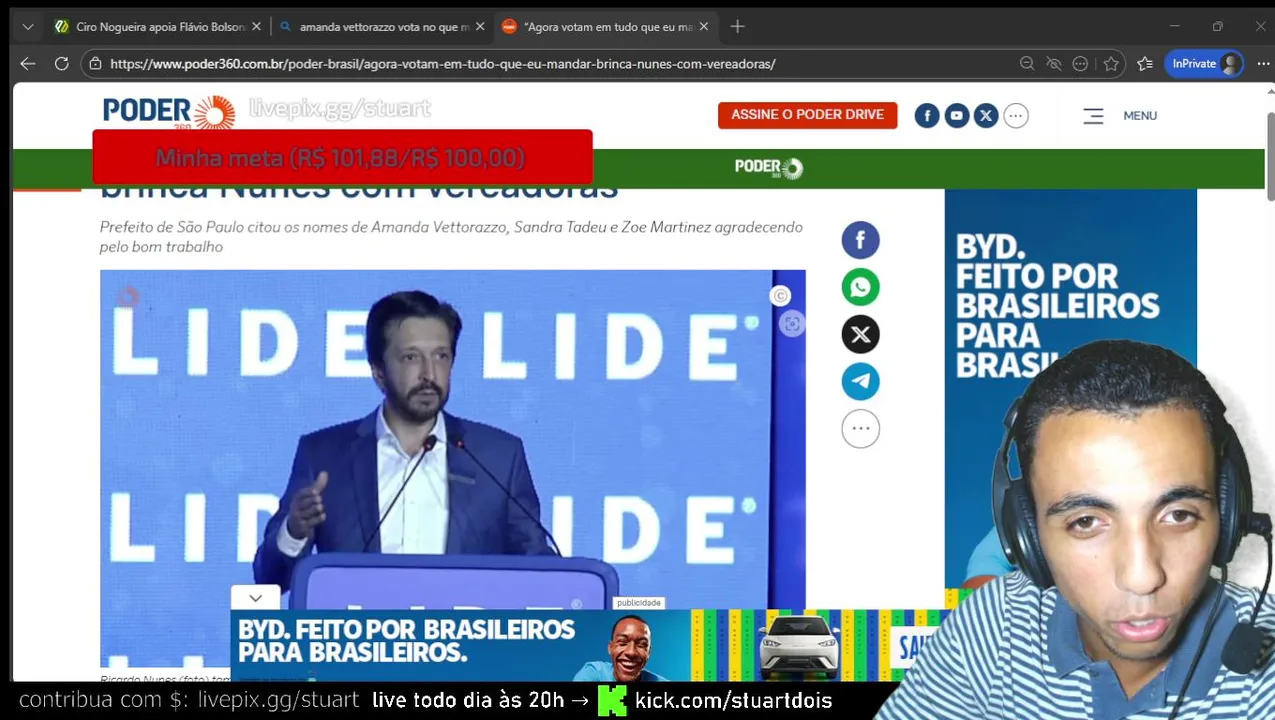Reload the current page
This screenshot has height=720, width=1275.
(x=62, y=63)
